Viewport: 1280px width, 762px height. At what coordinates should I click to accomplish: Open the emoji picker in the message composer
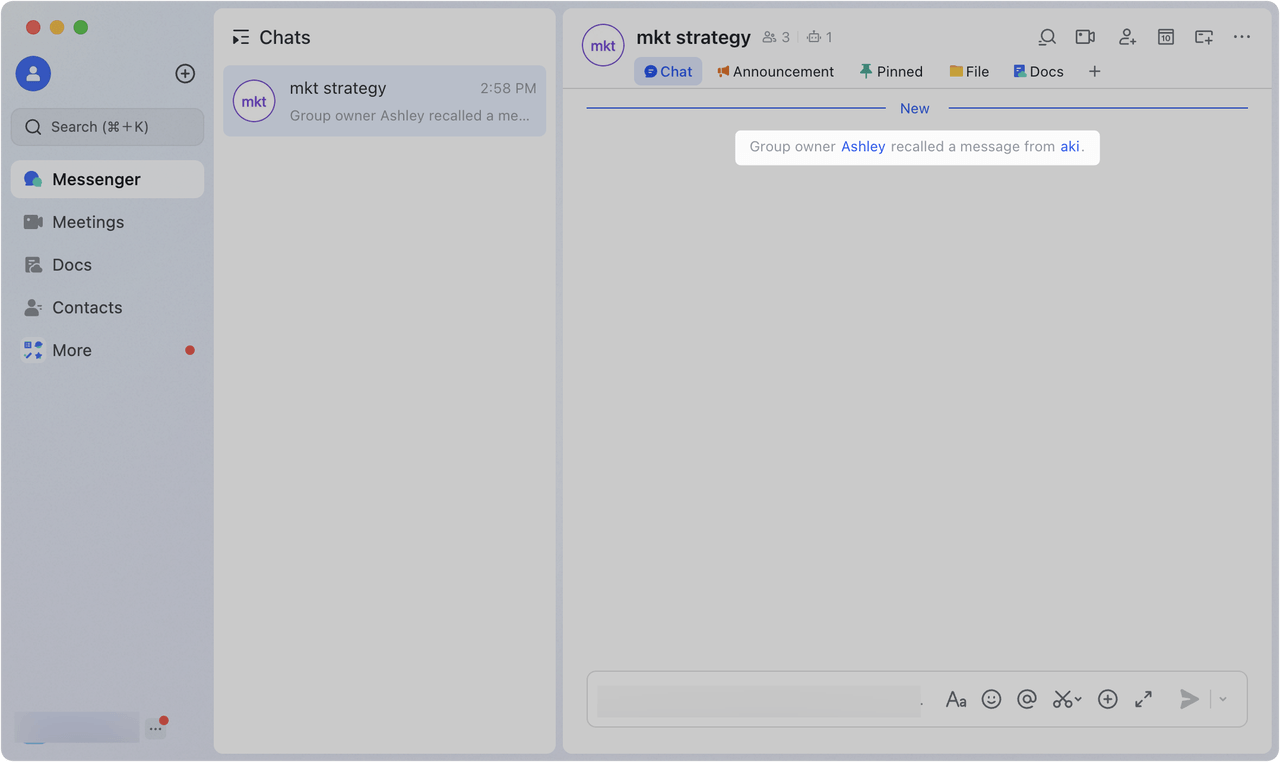coord(991,699)
